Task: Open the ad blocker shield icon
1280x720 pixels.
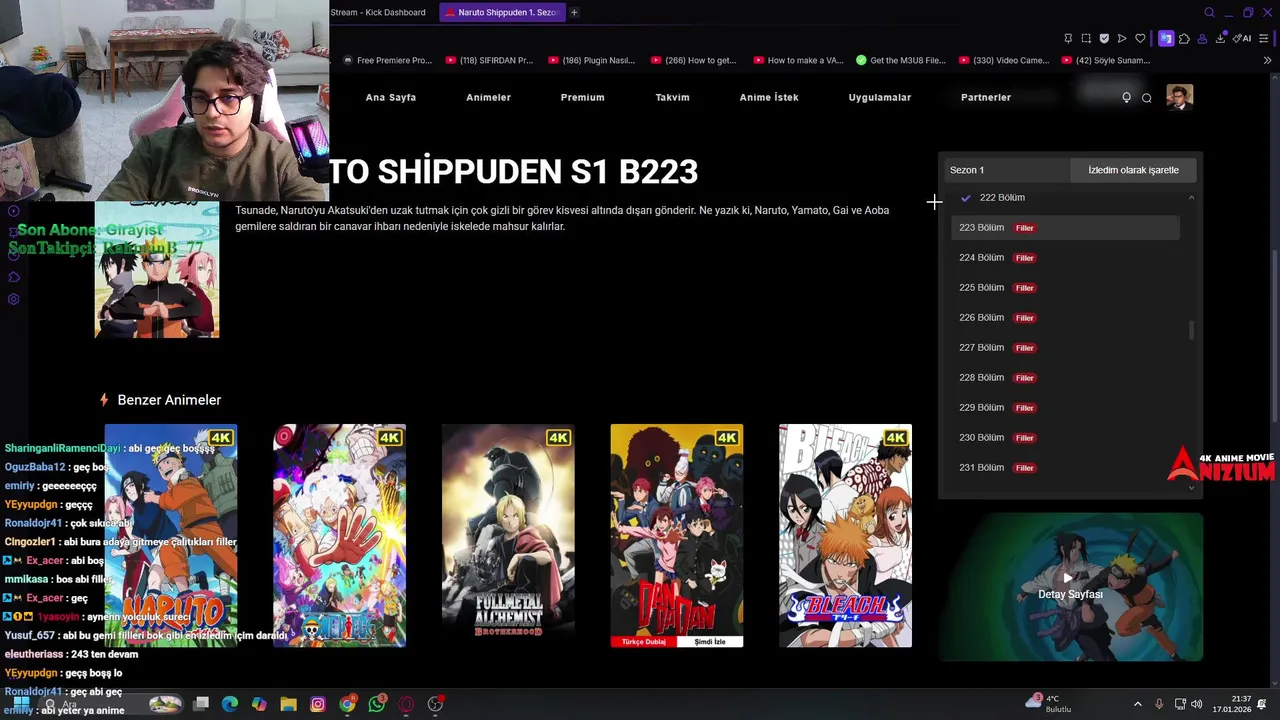Action: [1104, 38]
